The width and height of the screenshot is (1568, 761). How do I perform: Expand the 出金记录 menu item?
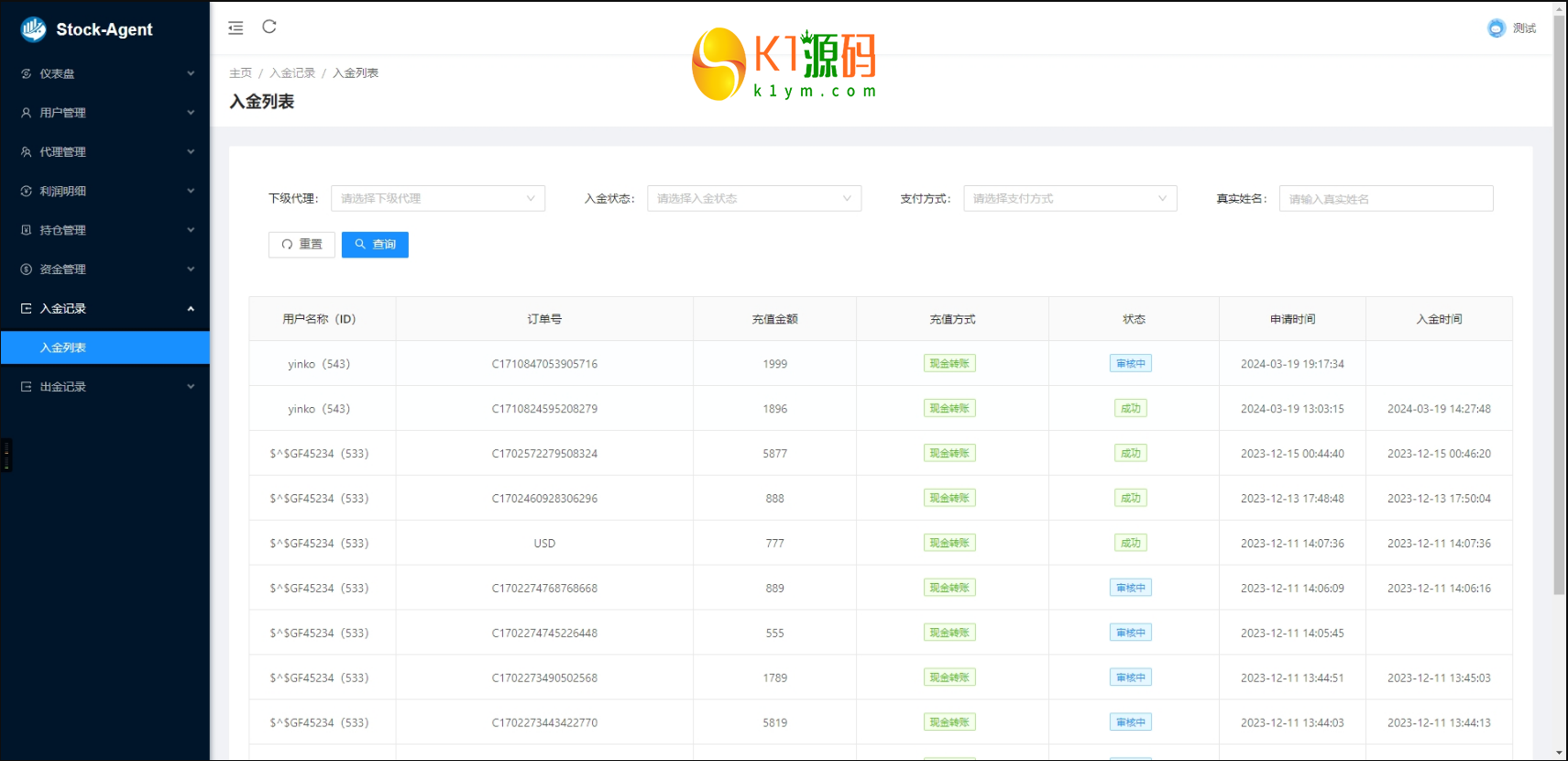coord(104,387)
